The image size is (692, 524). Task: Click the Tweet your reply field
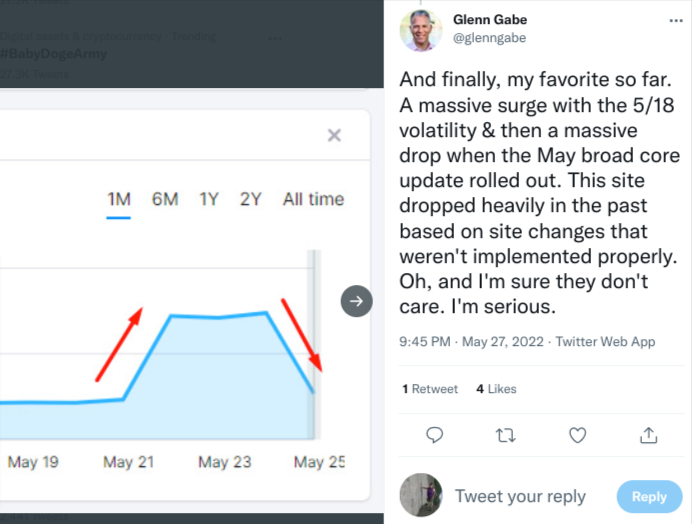tap(520, 497)
